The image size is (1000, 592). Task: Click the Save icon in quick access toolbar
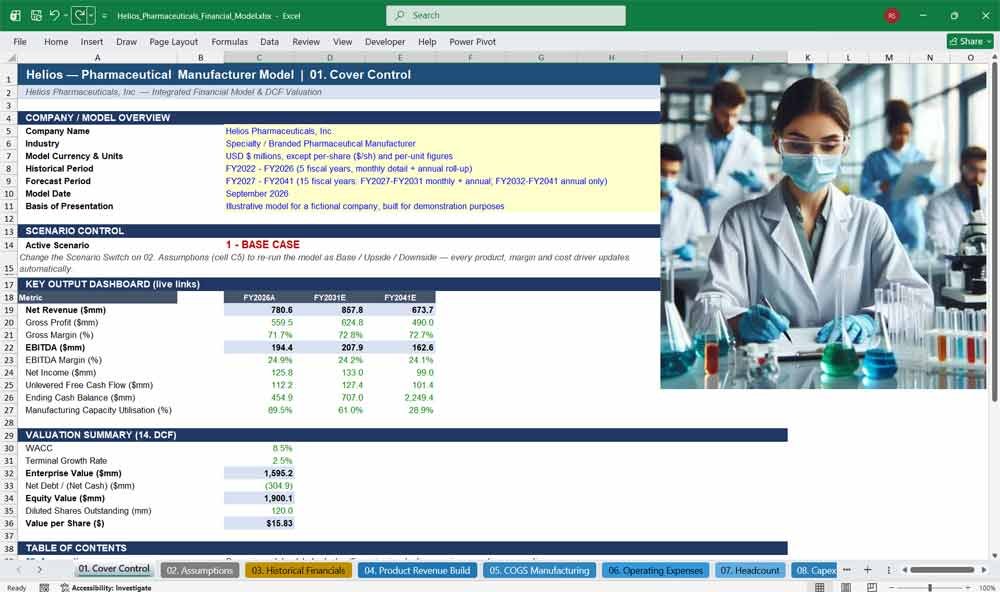click(36, 15)
